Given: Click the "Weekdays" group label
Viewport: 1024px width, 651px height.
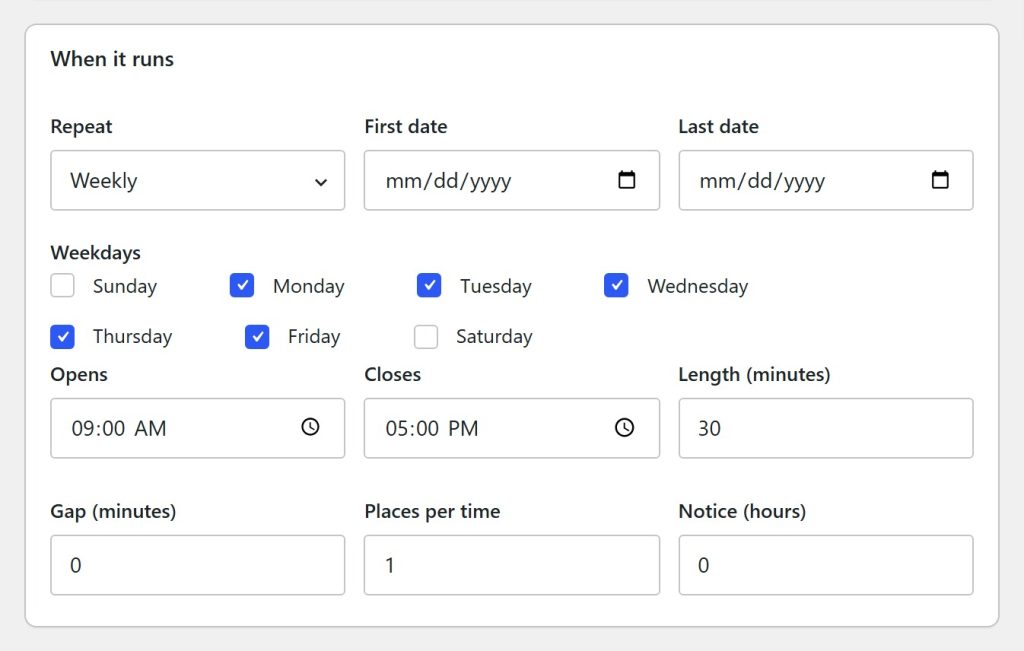Looking at the screenshot, I should click(x=96, y=253).
